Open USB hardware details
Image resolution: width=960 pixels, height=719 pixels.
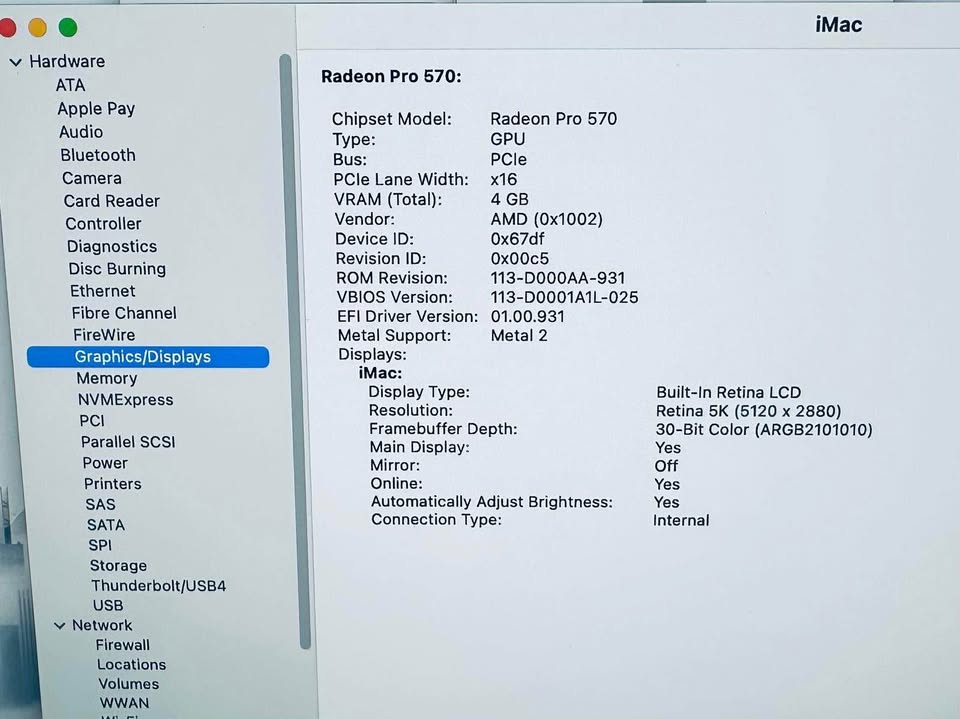pos(108,606)
